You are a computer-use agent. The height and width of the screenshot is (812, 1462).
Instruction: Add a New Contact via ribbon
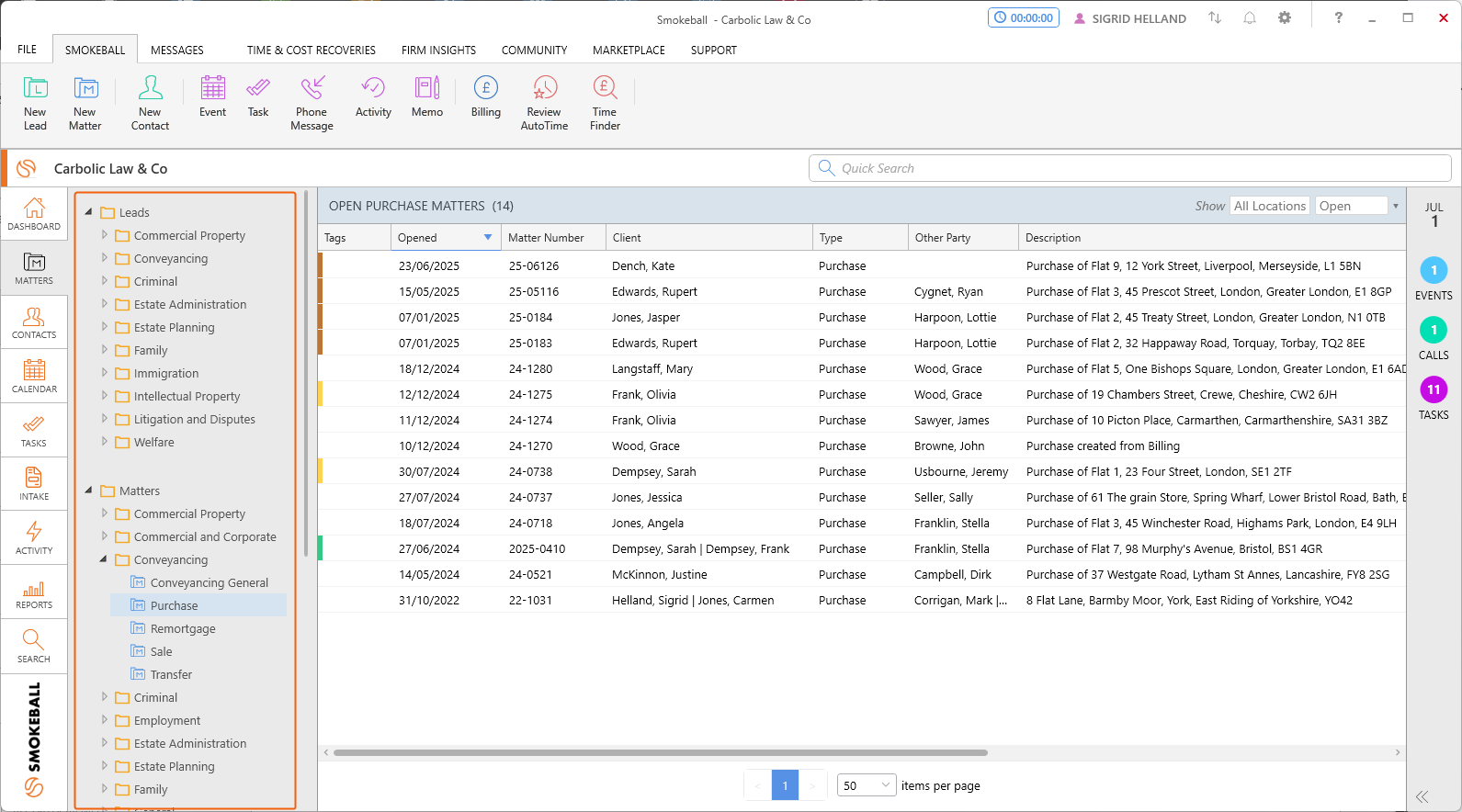(150, 103)
